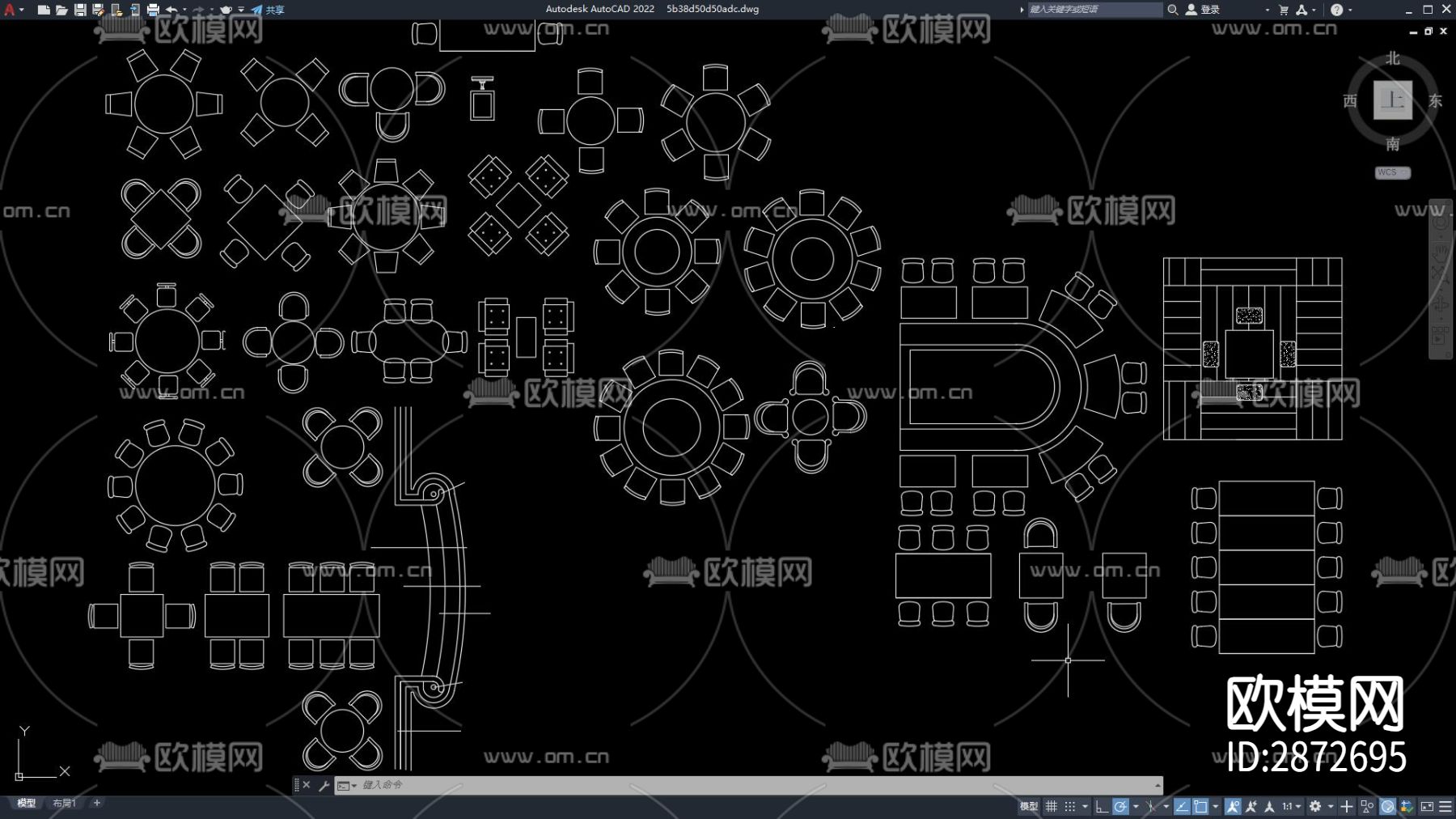This screenshot has height=819, width=1456.
Task: Open from Web and Mobile
Action: 116,10
